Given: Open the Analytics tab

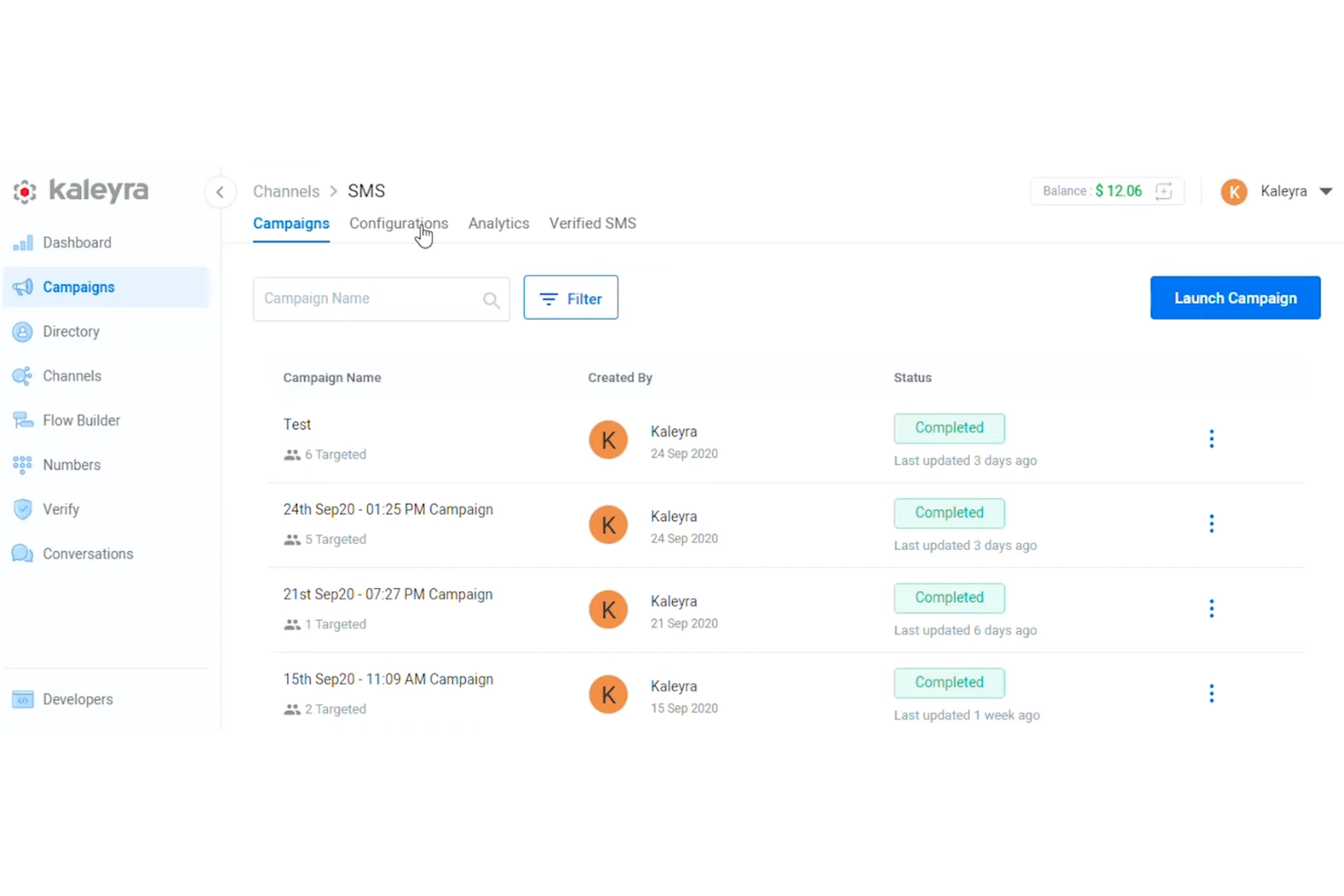Looking at the screenshot, I should click(499, 223).
